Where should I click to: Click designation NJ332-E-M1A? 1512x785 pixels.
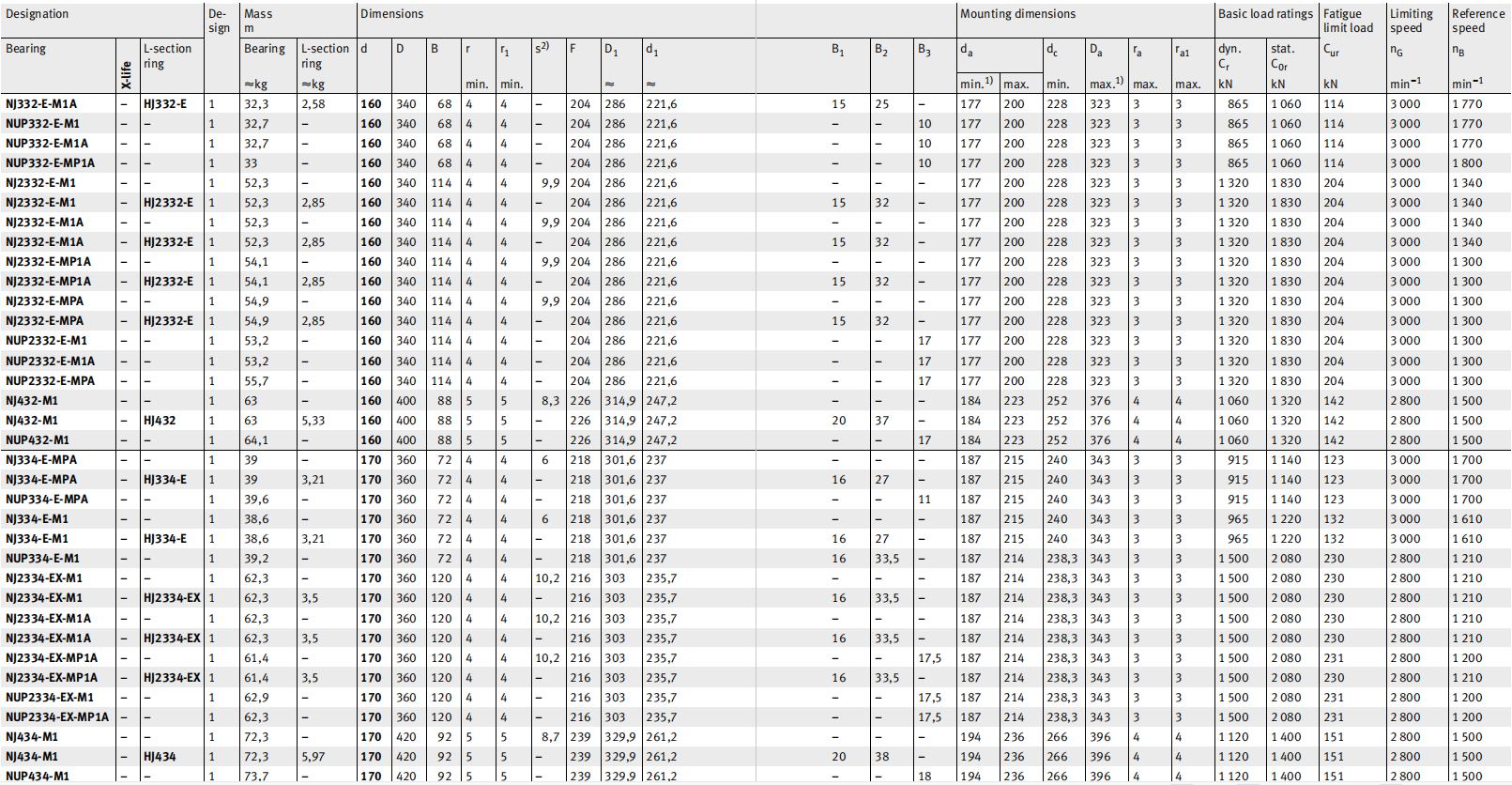[x=41, y=104]
